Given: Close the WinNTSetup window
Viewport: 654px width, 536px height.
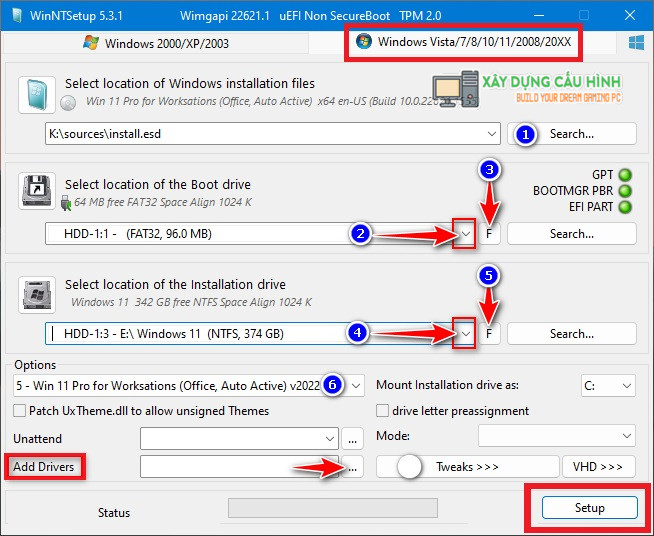Looking at the screenshot, I should pos(630,15).
